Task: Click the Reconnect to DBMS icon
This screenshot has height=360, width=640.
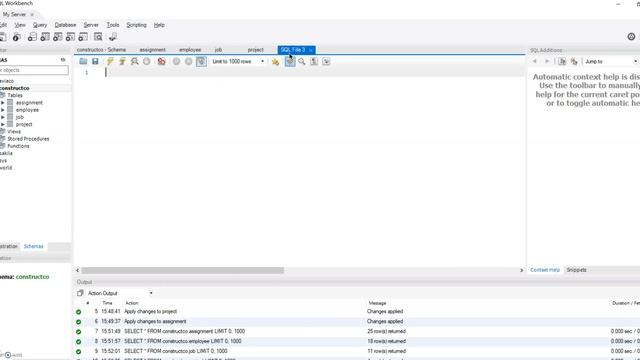Action: click(x=113, y=37)
